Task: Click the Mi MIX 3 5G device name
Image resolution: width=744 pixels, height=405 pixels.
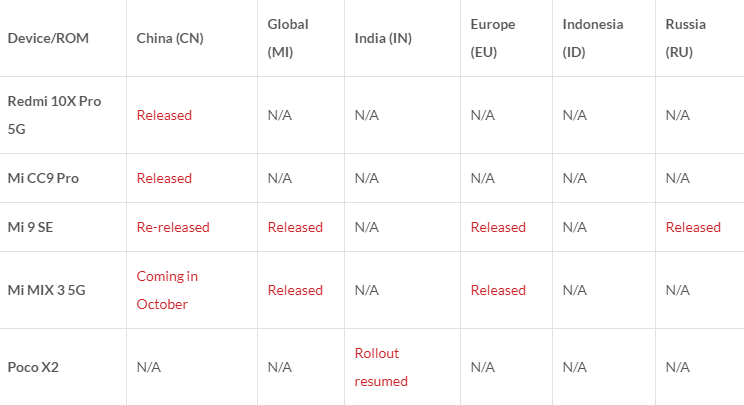Action: tap(48, 290)
